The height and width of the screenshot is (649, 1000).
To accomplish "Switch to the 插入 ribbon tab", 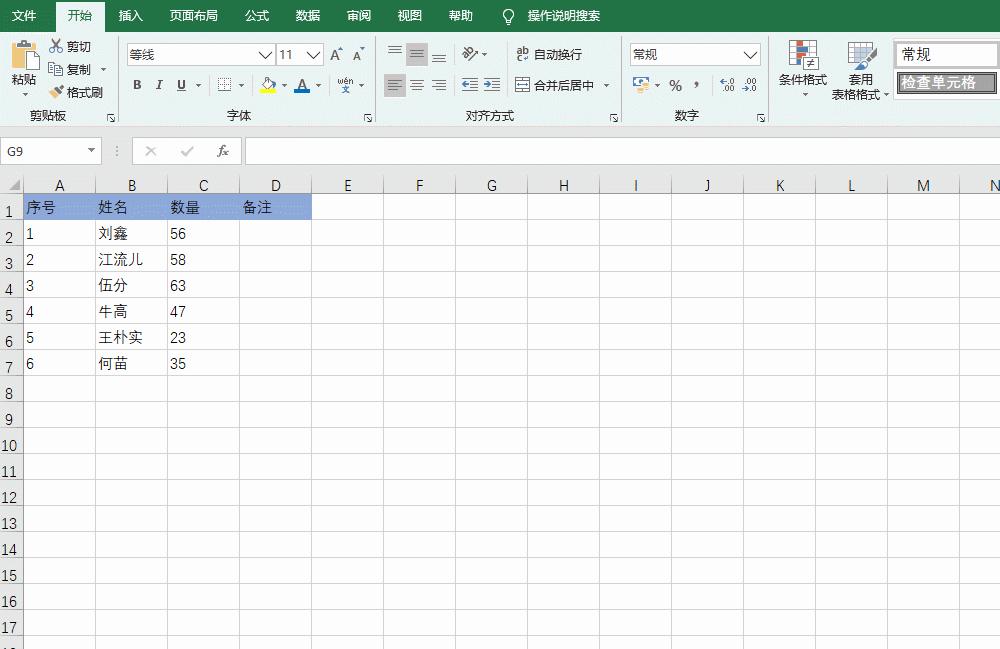I will point(130,16).
